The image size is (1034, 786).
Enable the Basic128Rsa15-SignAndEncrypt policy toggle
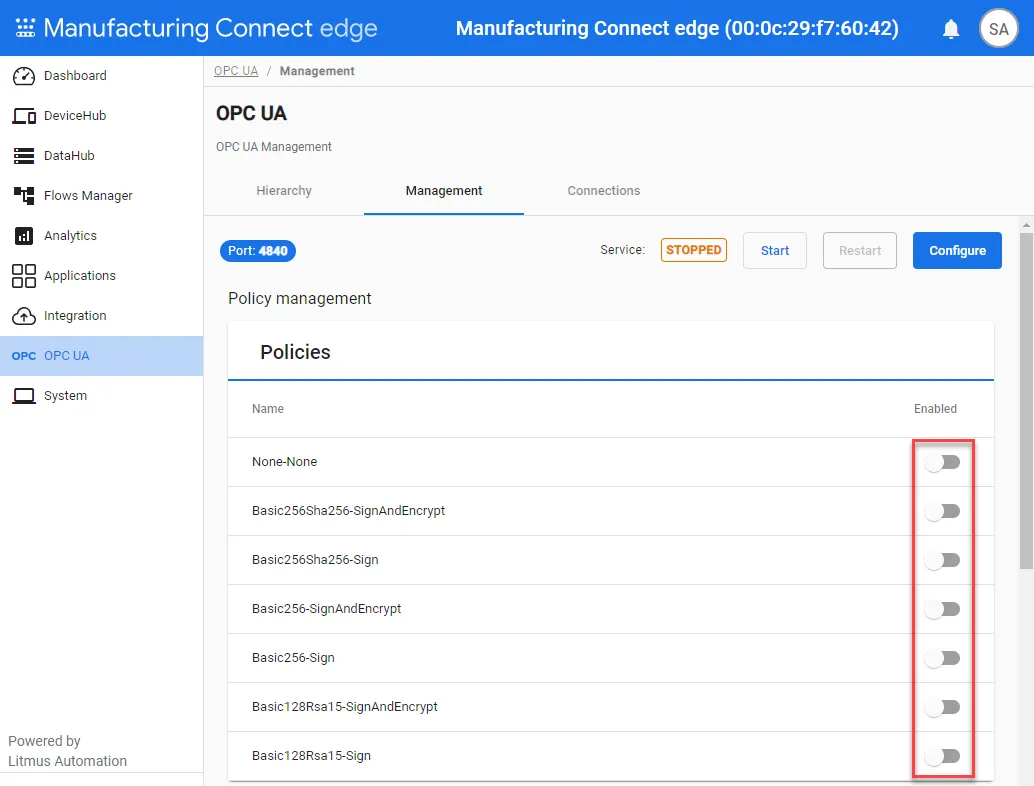coord(942,707)
